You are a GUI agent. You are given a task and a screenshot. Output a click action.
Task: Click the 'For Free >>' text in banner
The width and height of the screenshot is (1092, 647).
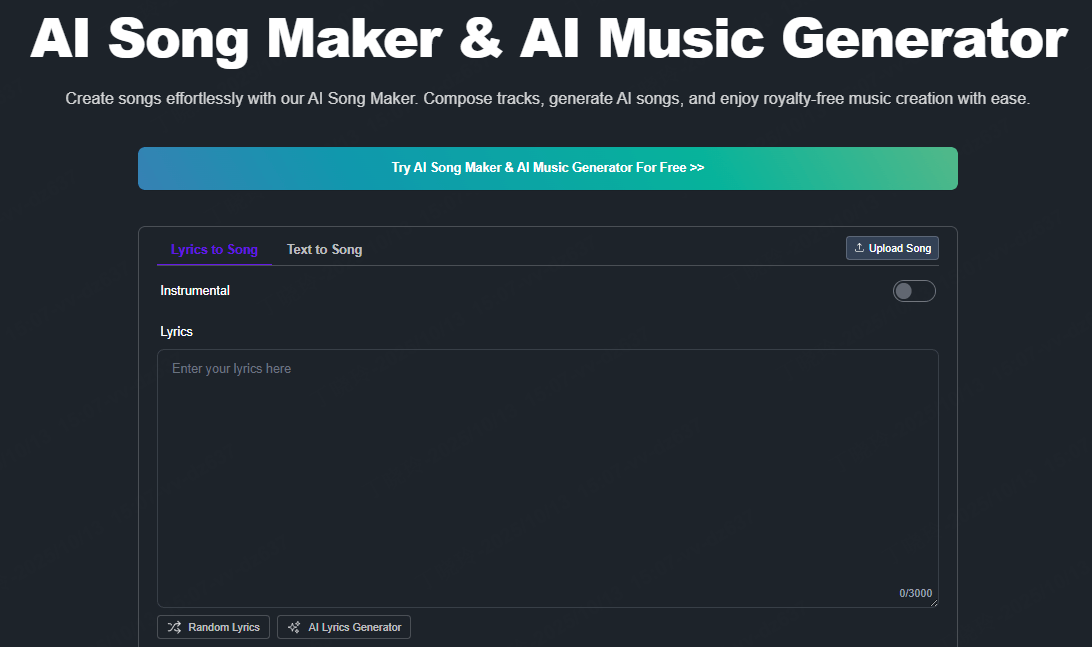click(670, 168)
